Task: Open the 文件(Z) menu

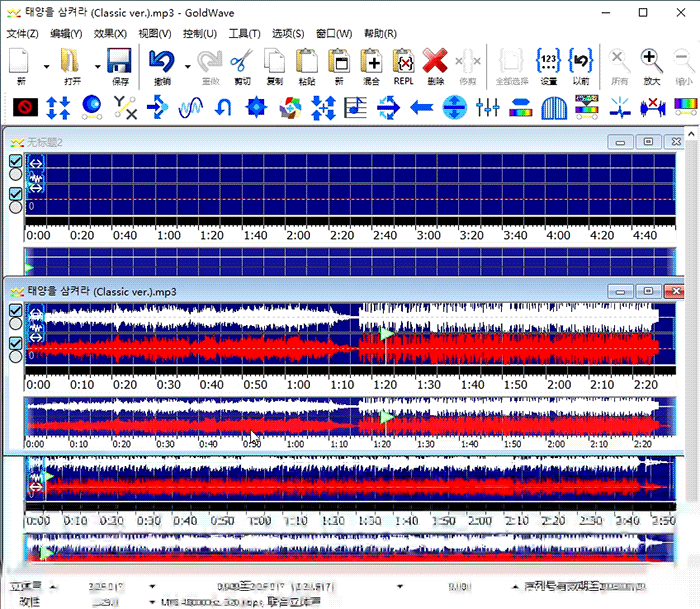Action: point(22,33)
